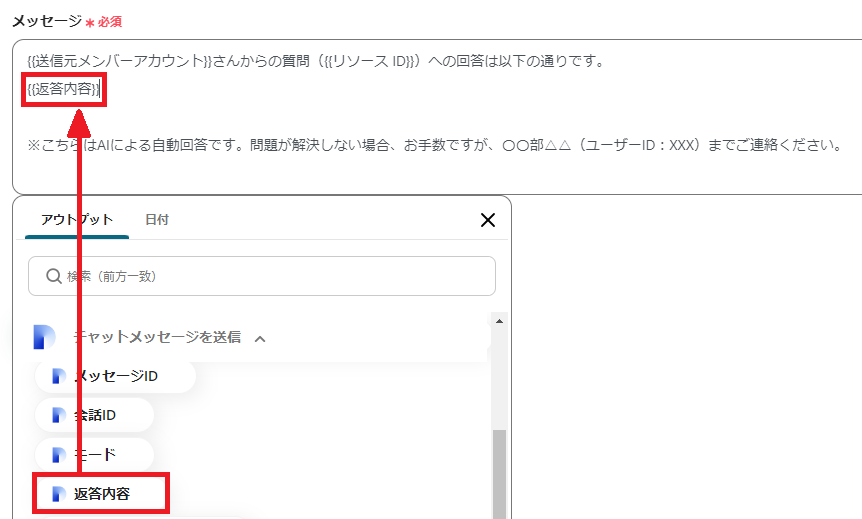Click the scroll-up arrow of output list

(x=499, y=321)
